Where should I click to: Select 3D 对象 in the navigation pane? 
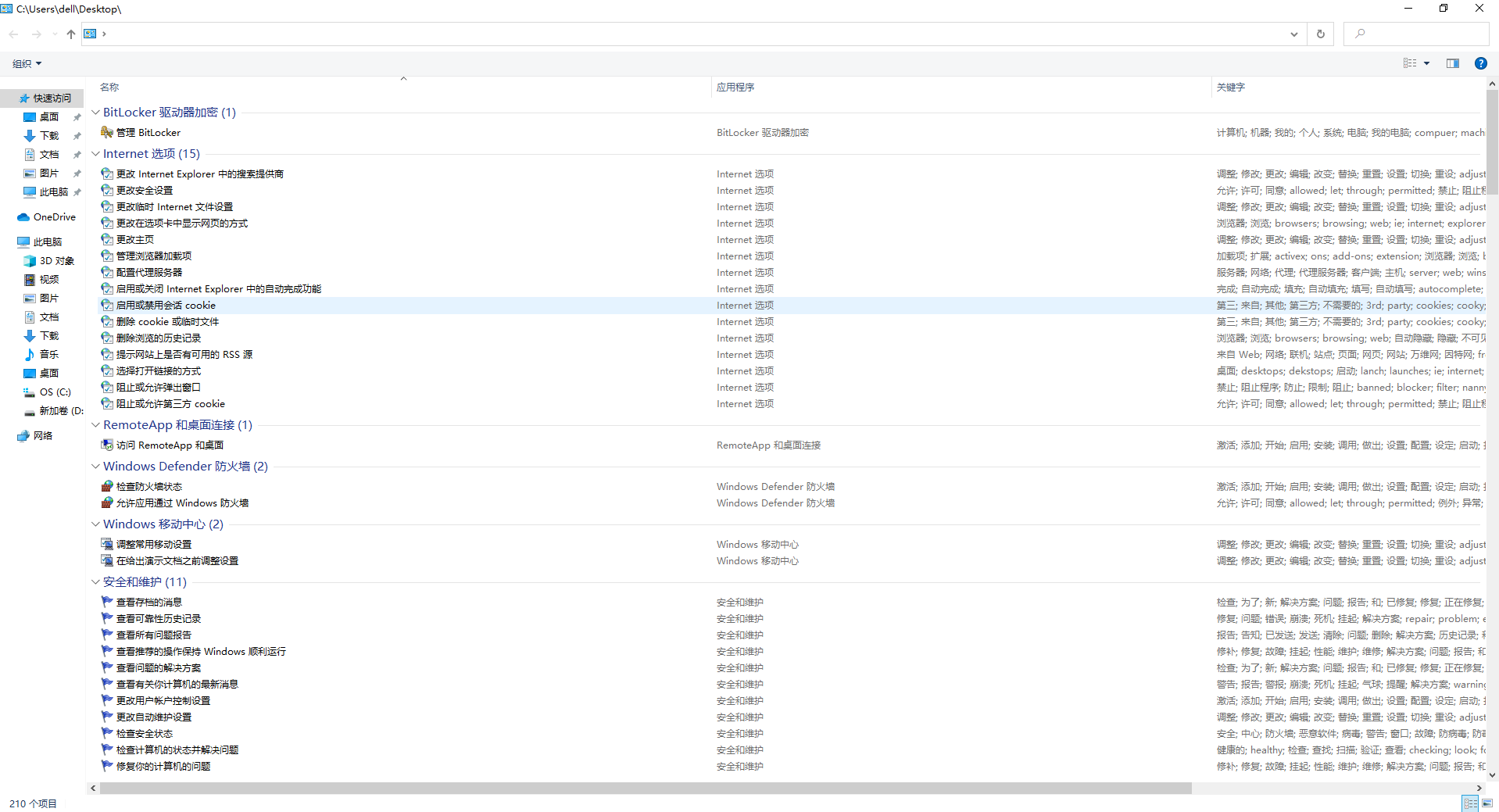(x=48, y=260)
